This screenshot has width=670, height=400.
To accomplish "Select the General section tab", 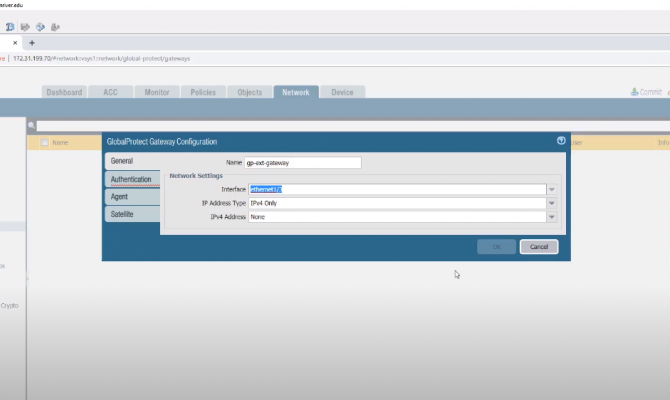I will click(133, 161).
